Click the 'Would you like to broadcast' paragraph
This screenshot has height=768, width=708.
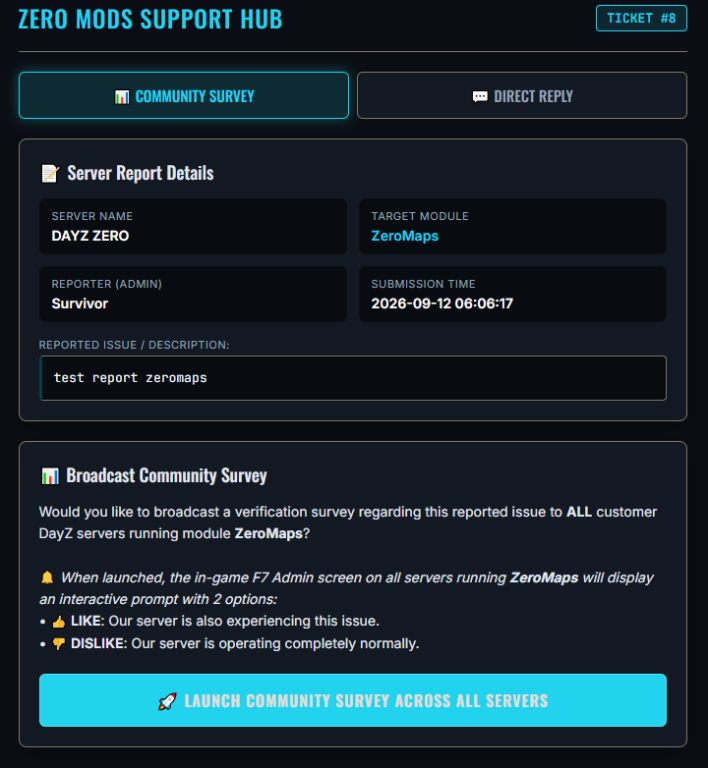point(348,523)
